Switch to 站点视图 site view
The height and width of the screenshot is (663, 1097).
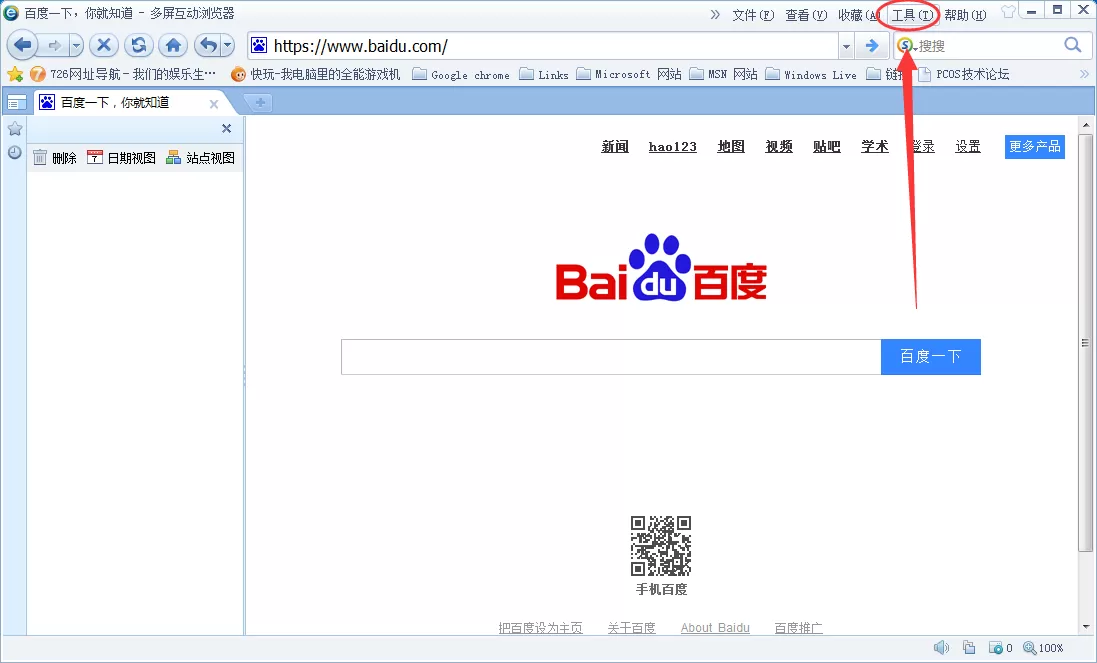[x=201, y=158]
